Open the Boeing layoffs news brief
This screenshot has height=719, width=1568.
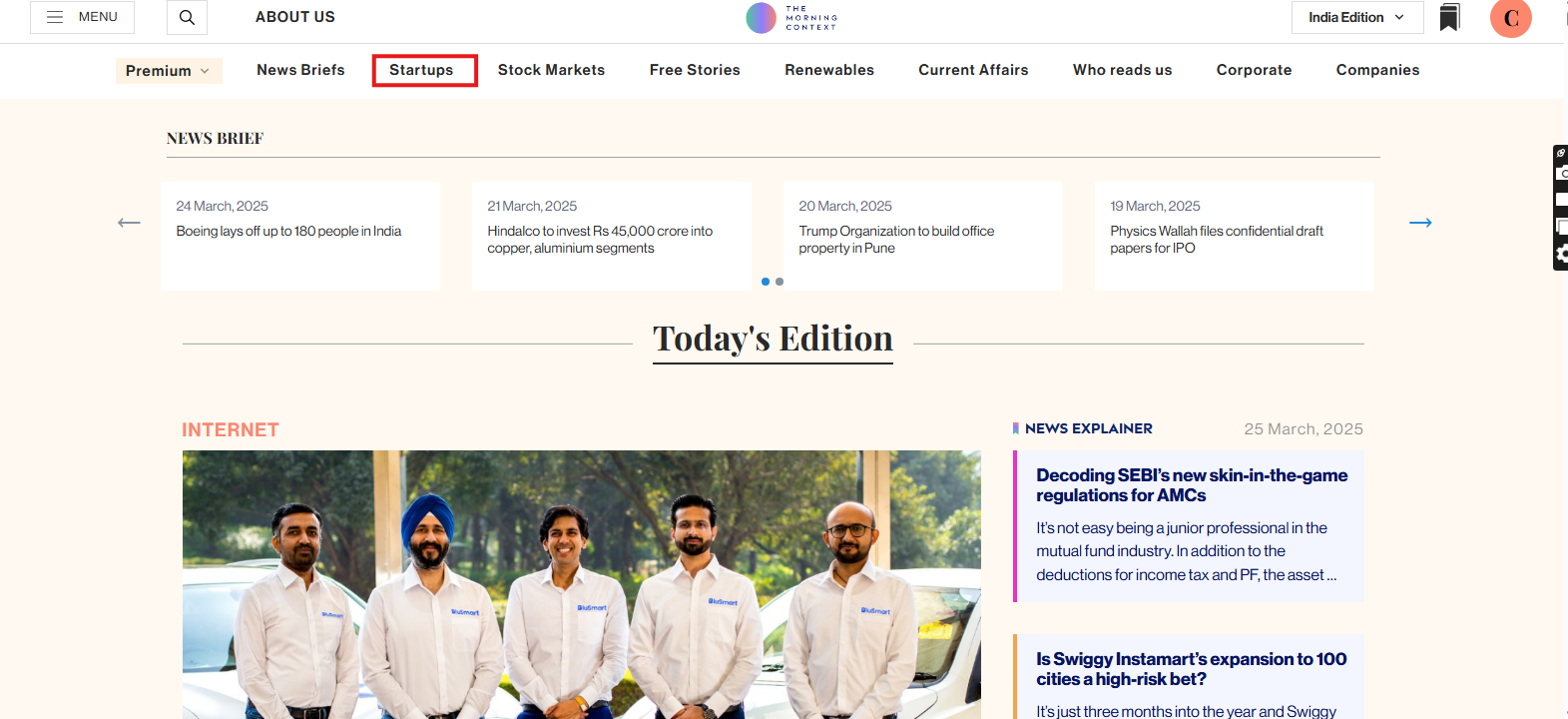click(x=288, y=231)
